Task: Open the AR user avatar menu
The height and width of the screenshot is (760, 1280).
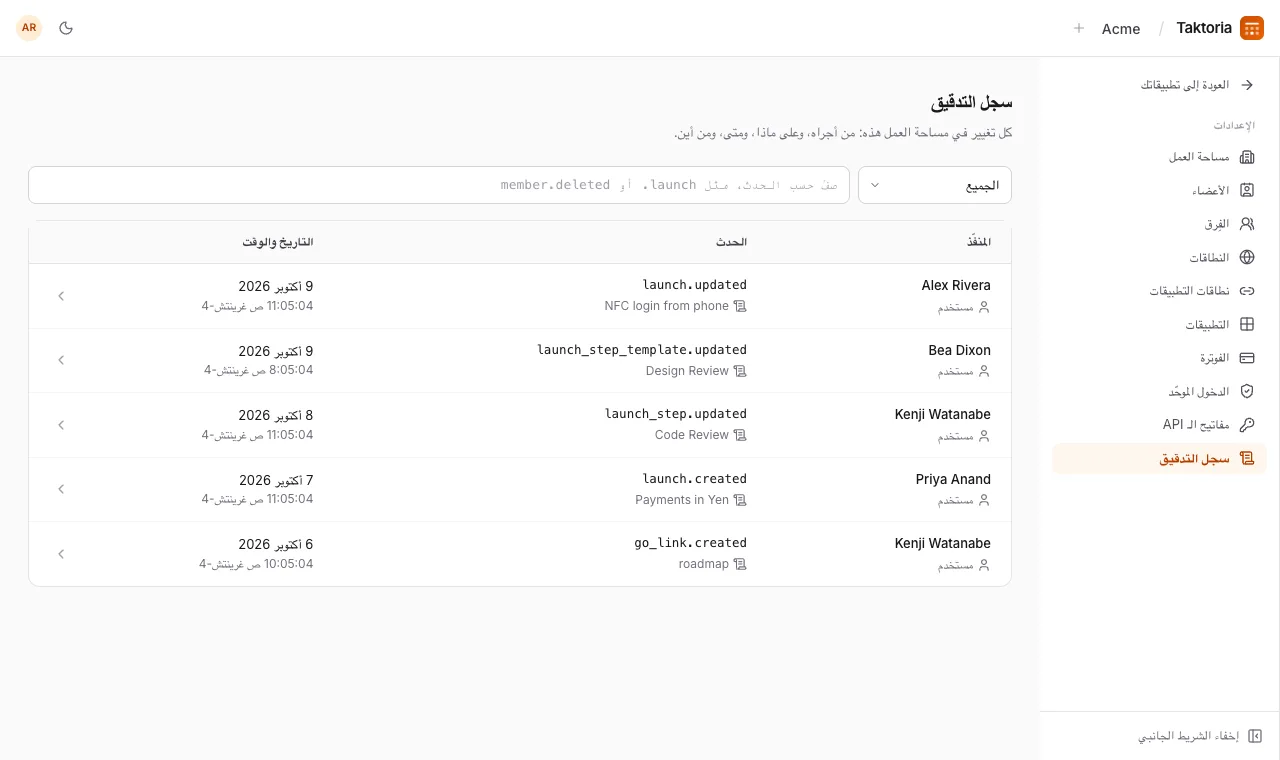Action: pyautogui.click(x=29, y=28)
